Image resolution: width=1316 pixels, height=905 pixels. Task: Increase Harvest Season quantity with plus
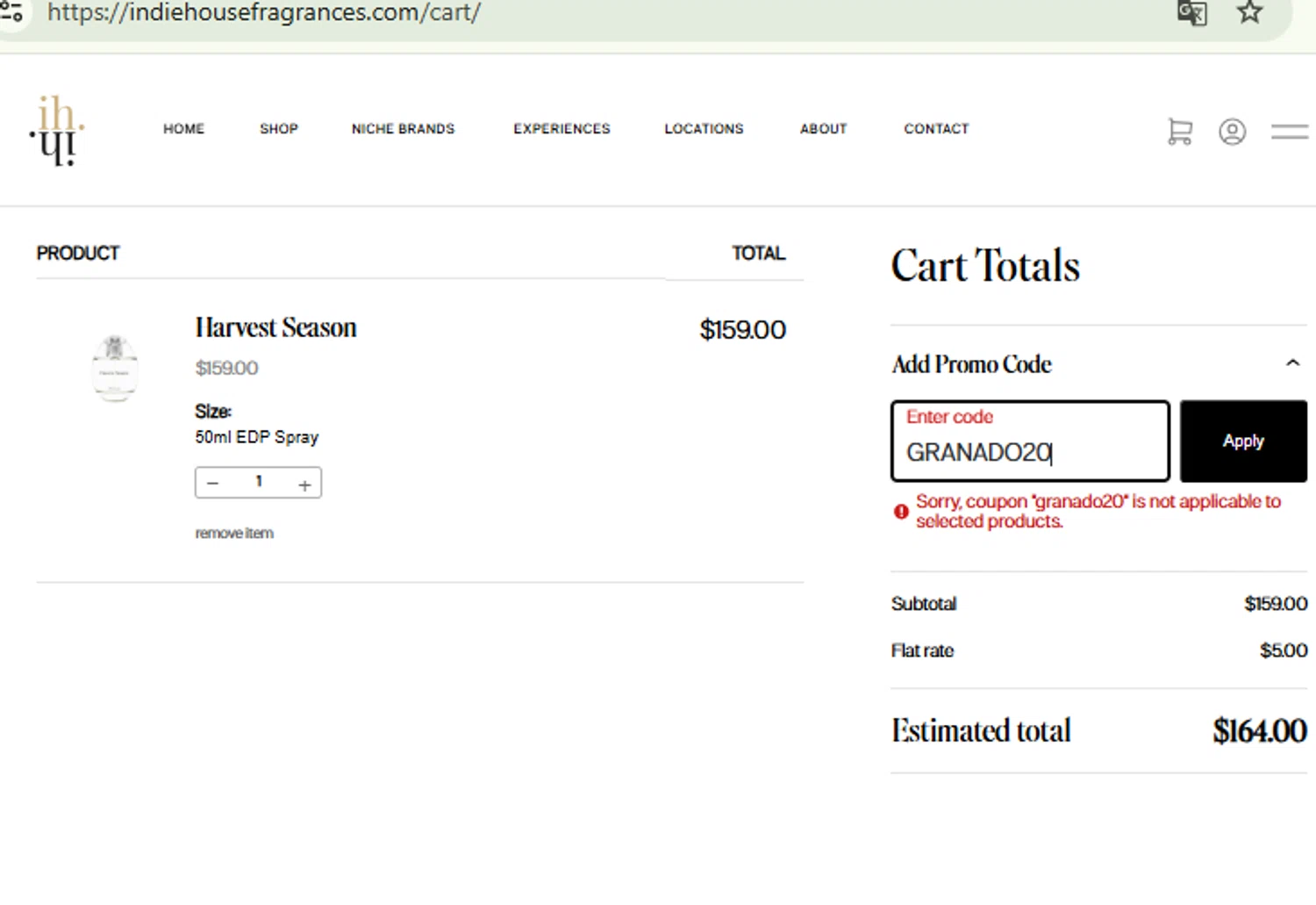(x=304, y=484)
